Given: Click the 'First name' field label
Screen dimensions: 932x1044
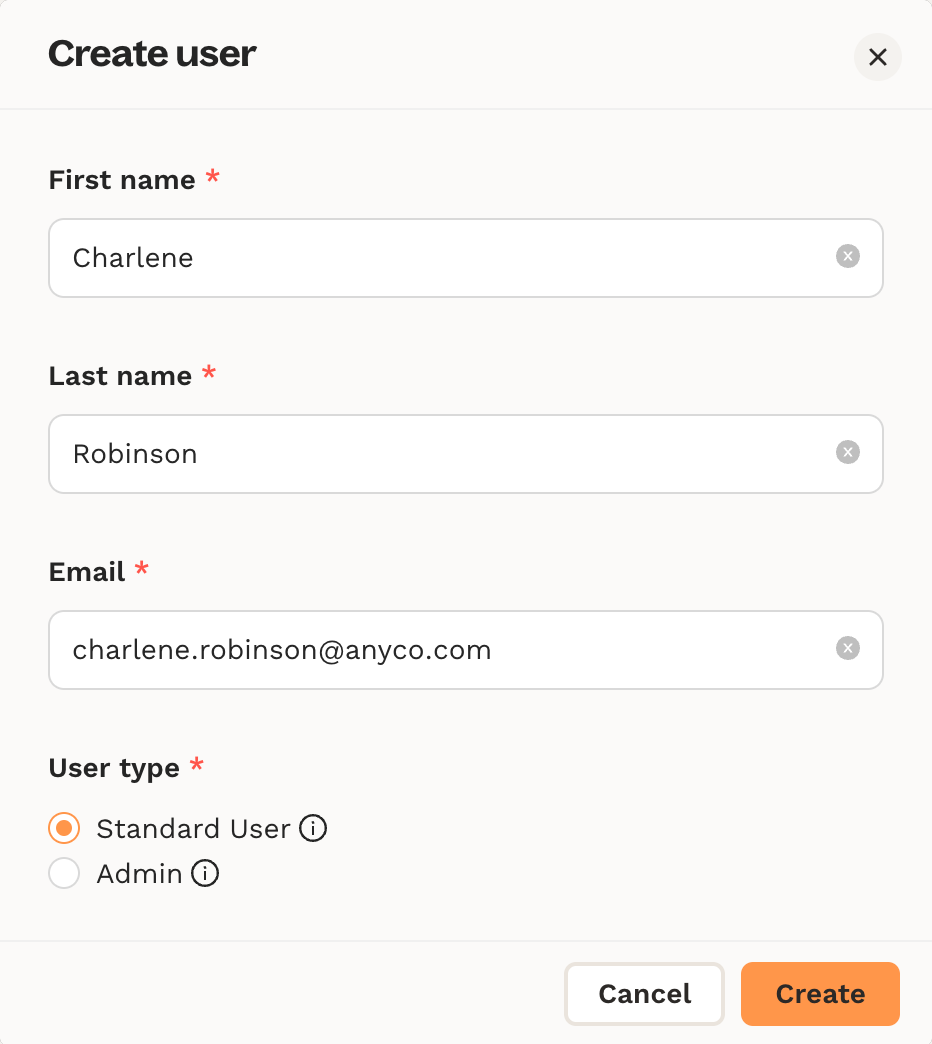Looking at the screenshot, I should [x=122, y=180].
